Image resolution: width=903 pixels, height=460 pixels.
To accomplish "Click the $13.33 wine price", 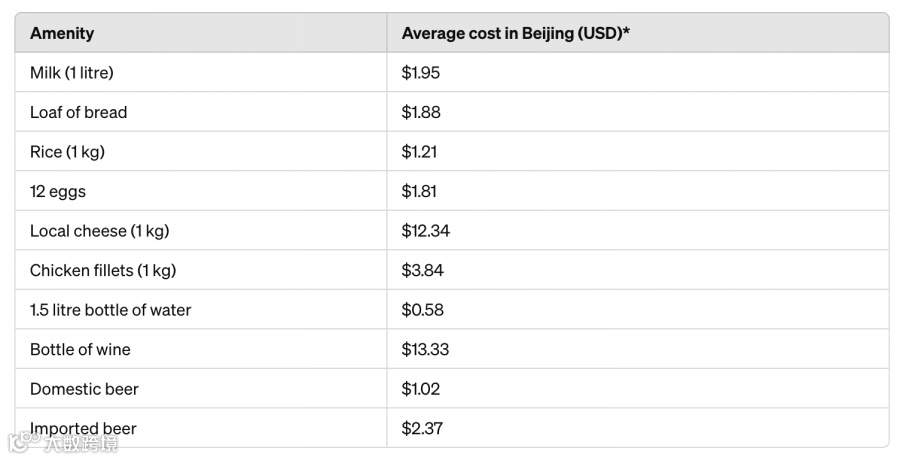I will (425, 349).
